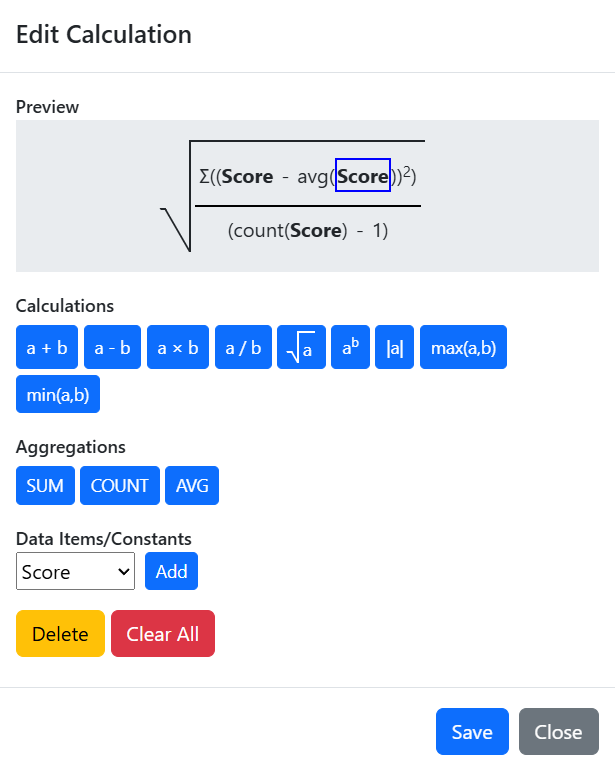Click the Add data item button
The height and width of the screenshot is (772, 615).
(x=171, y=571)
